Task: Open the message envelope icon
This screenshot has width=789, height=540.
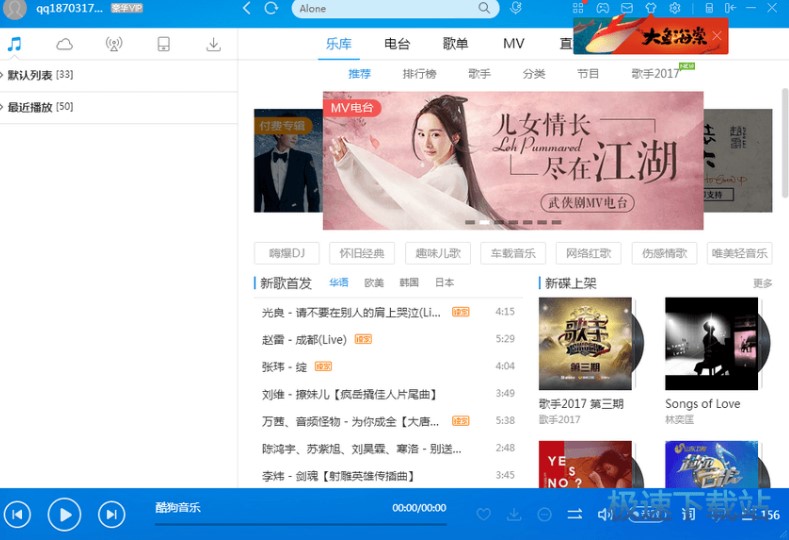Action: pyautogui.click(x=626, y=8)
